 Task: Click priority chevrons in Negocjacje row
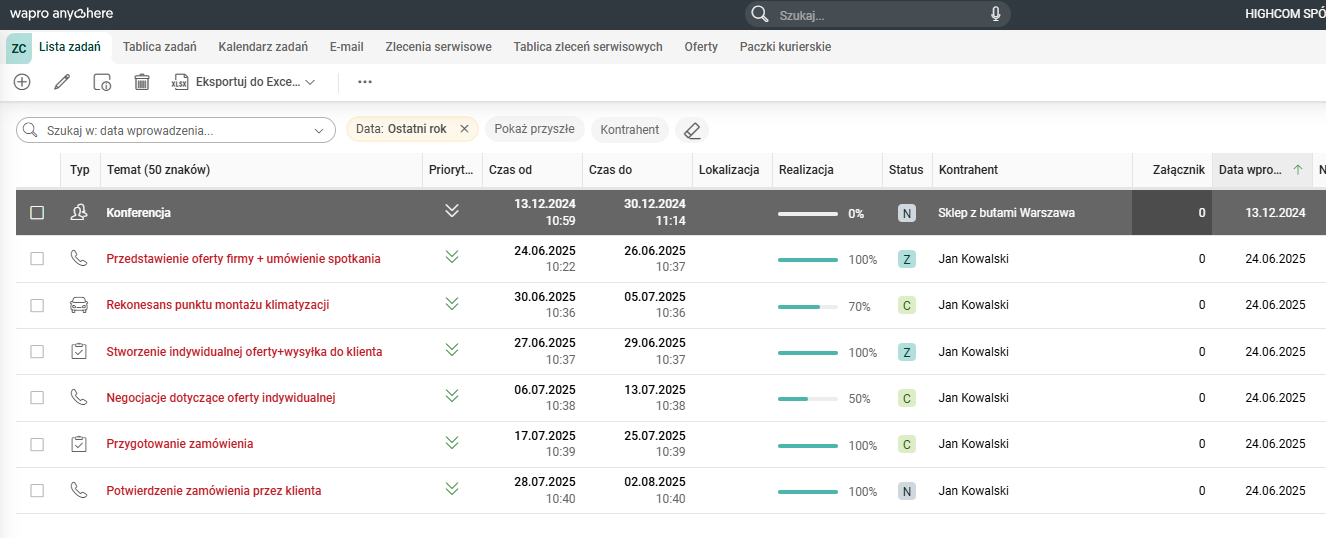452,396
